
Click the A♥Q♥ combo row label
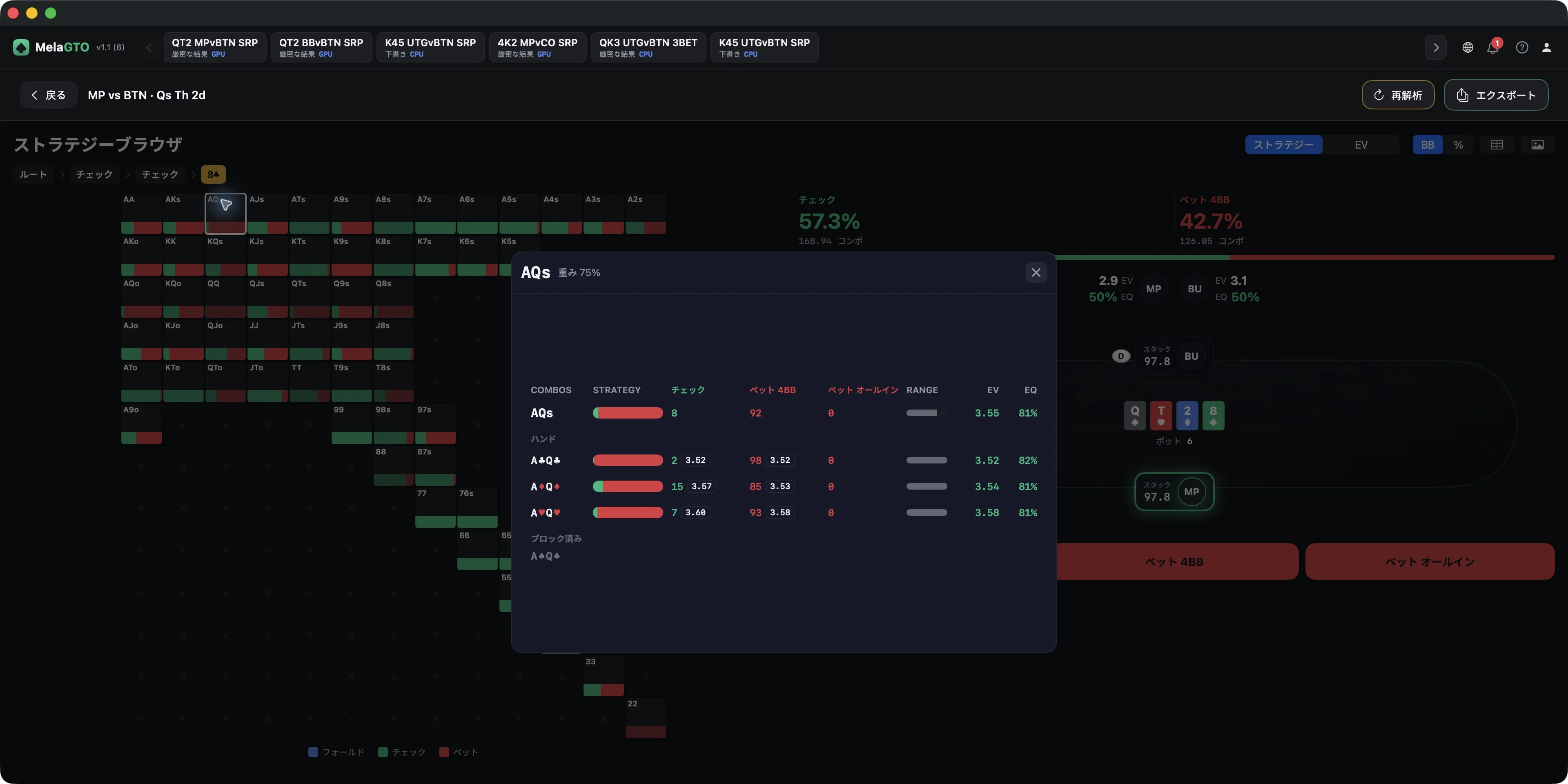[x=546, y=512]
